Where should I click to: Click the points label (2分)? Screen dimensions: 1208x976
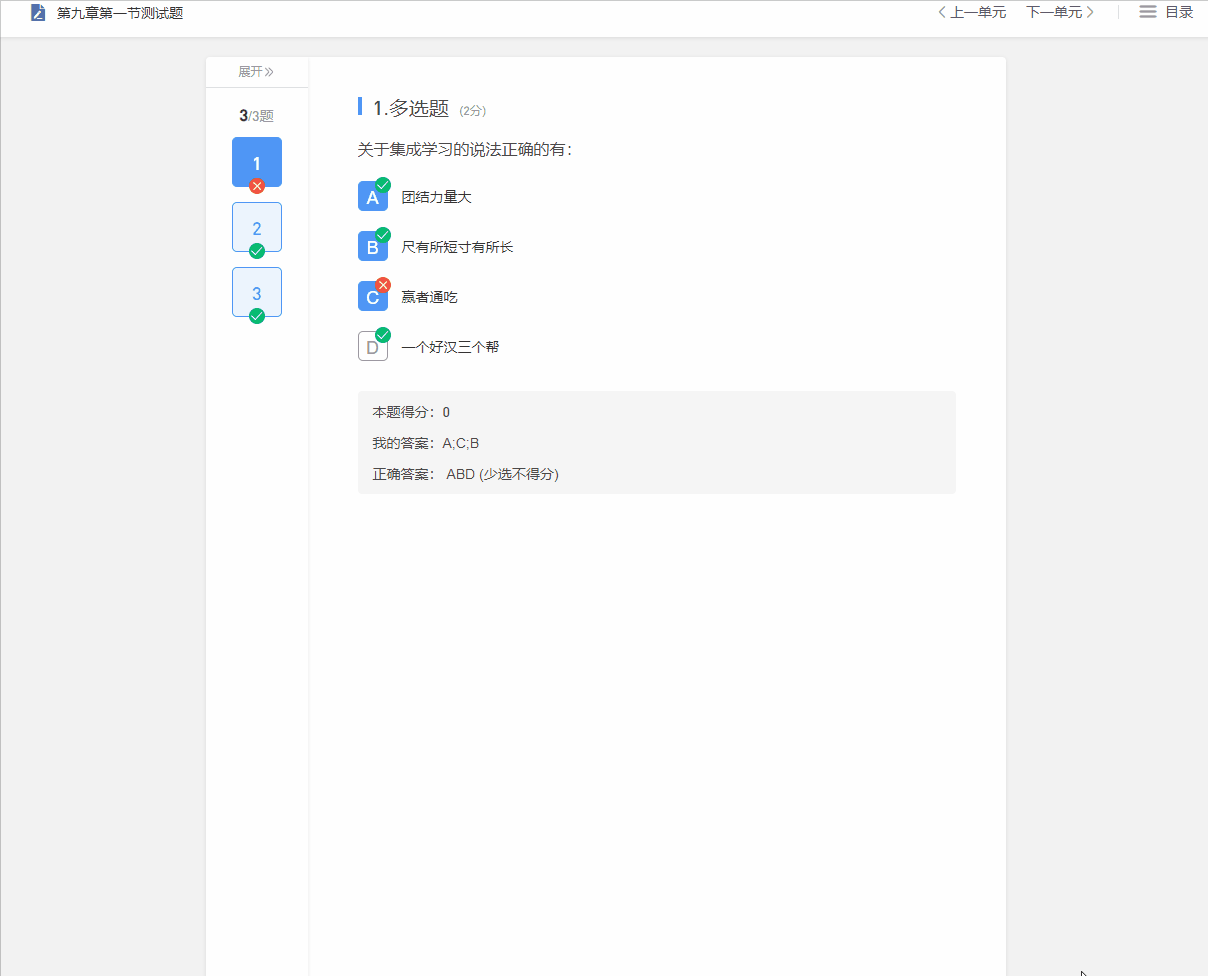tap(473, 111)
